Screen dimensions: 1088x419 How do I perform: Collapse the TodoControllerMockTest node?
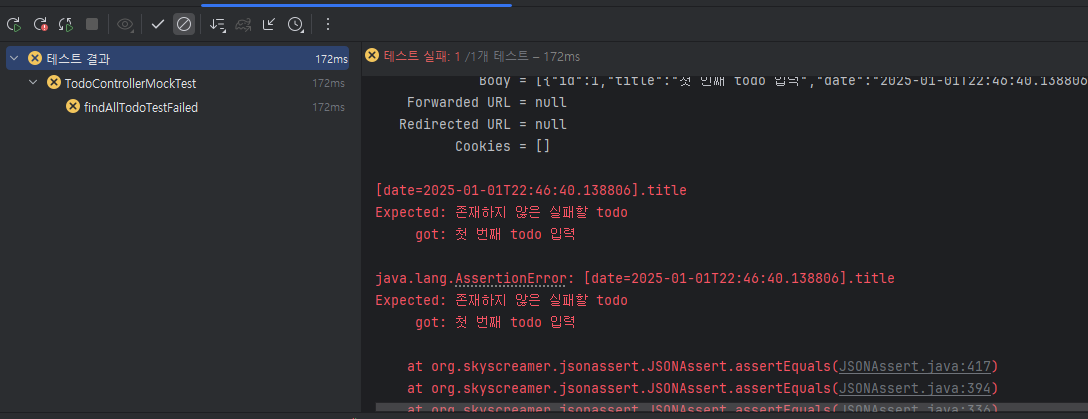pos(33,83)
